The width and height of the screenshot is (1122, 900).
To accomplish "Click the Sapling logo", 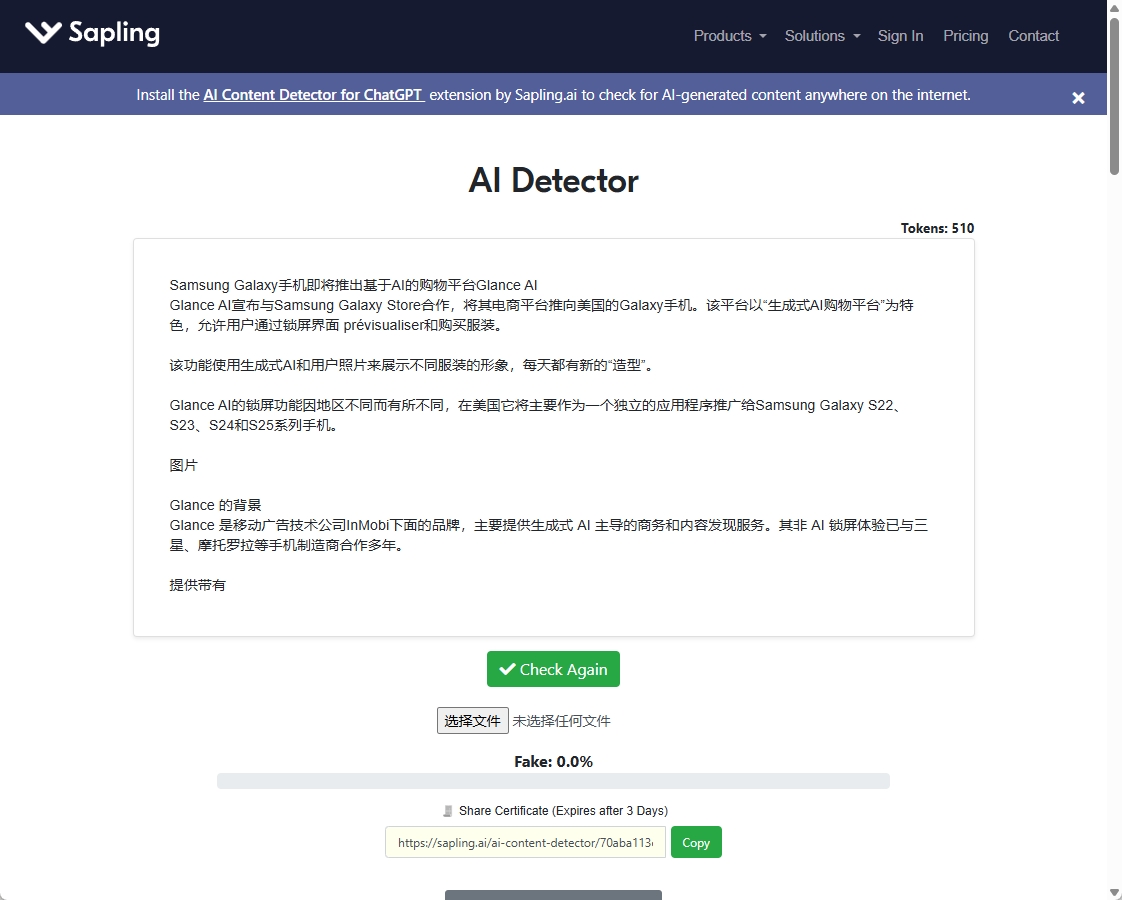I will coord(92,33).
